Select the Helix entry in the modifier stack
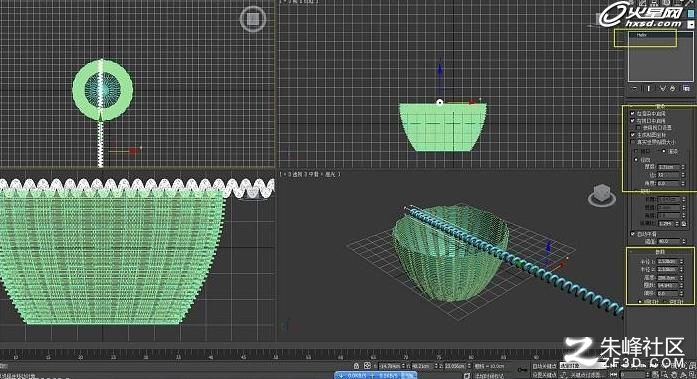Image resolution: width=697 pixels, height=379 pixels. pyautogui.click(x=641, y=35)
